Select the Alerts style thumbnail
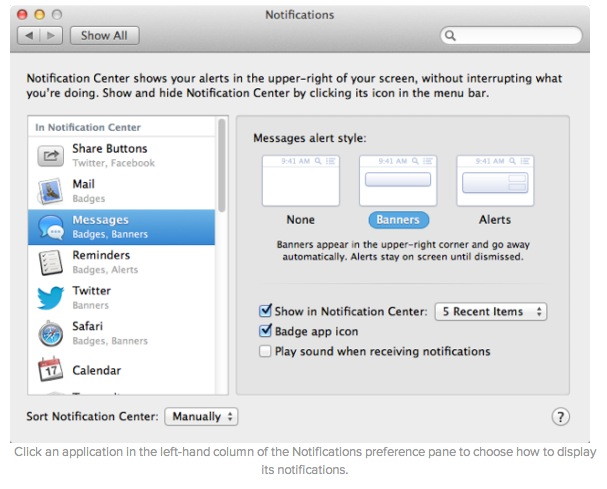This screenshot has width=607, height=489. [x=495, y=180]
